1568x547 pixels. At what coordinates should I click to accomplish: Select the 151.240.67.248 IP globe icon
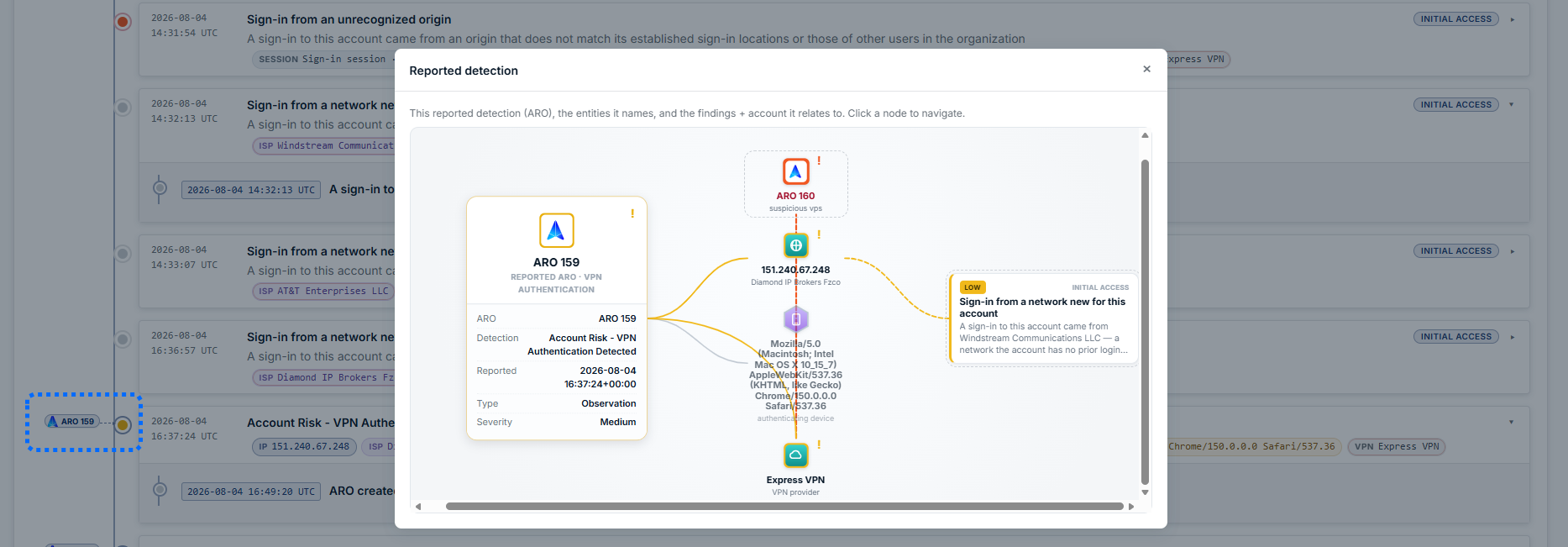795,245
